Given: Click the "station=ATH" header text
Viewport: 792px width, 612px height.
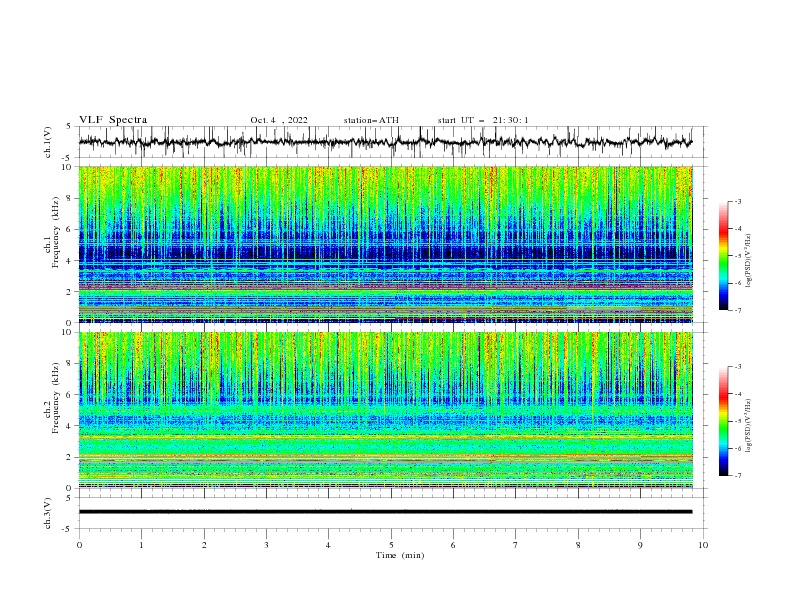Looking at the screenshot, I should (371, 120).
